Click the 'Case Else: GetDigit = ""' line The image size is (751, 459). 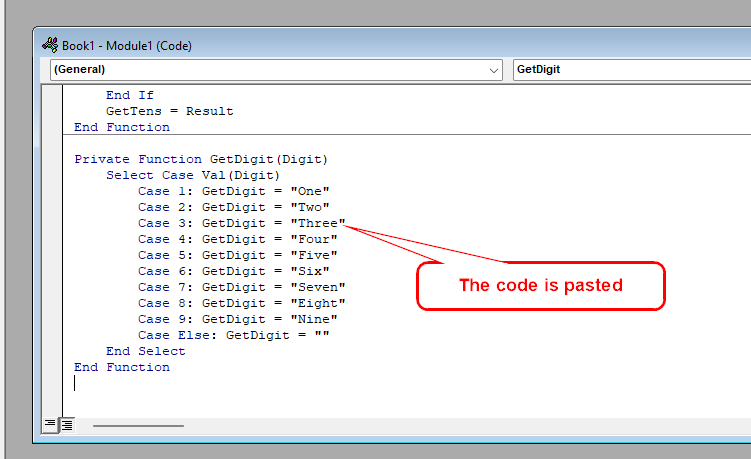pos(234,335)
